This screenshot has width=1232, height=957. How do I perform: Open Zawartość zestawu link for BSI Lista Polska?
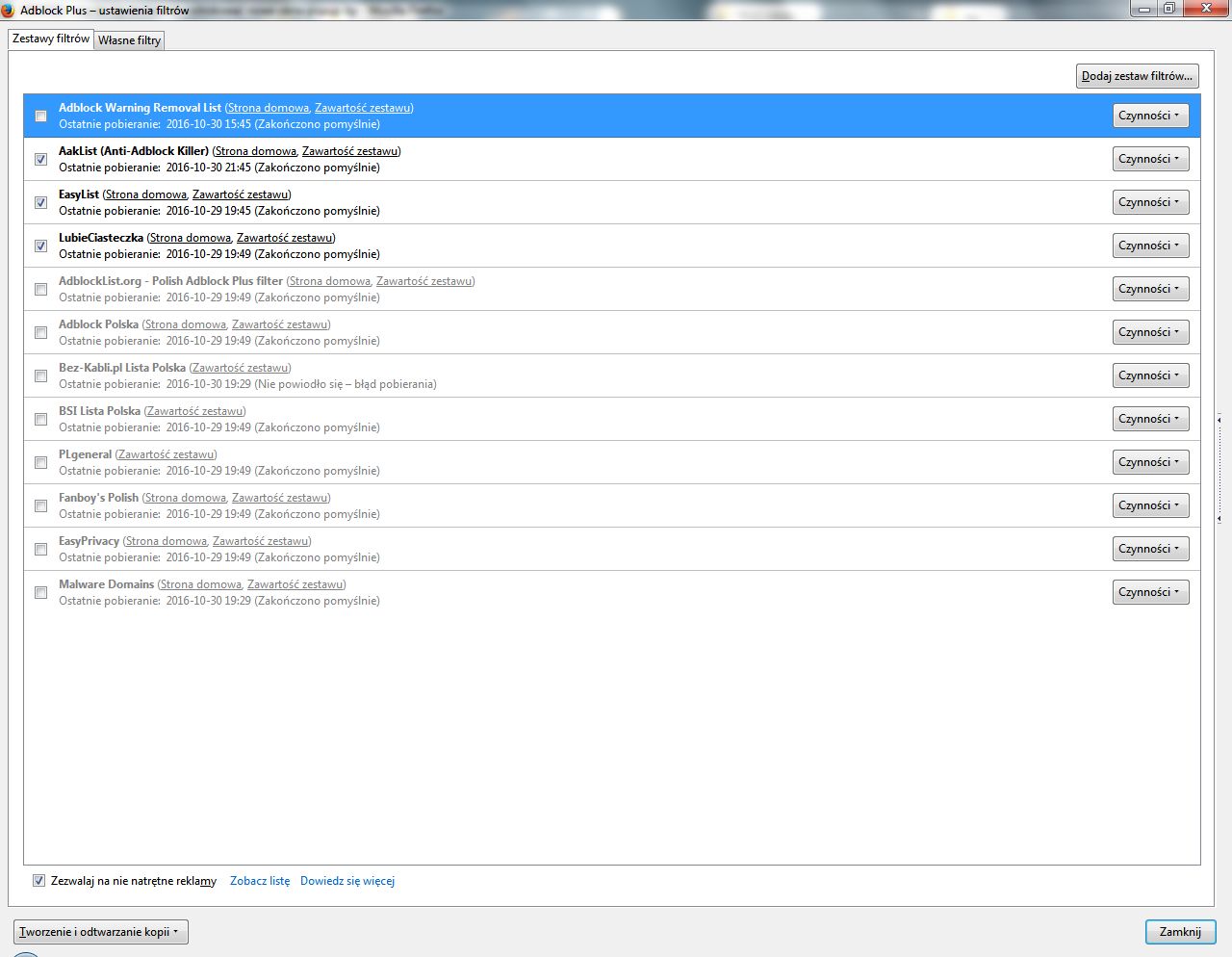195,411
